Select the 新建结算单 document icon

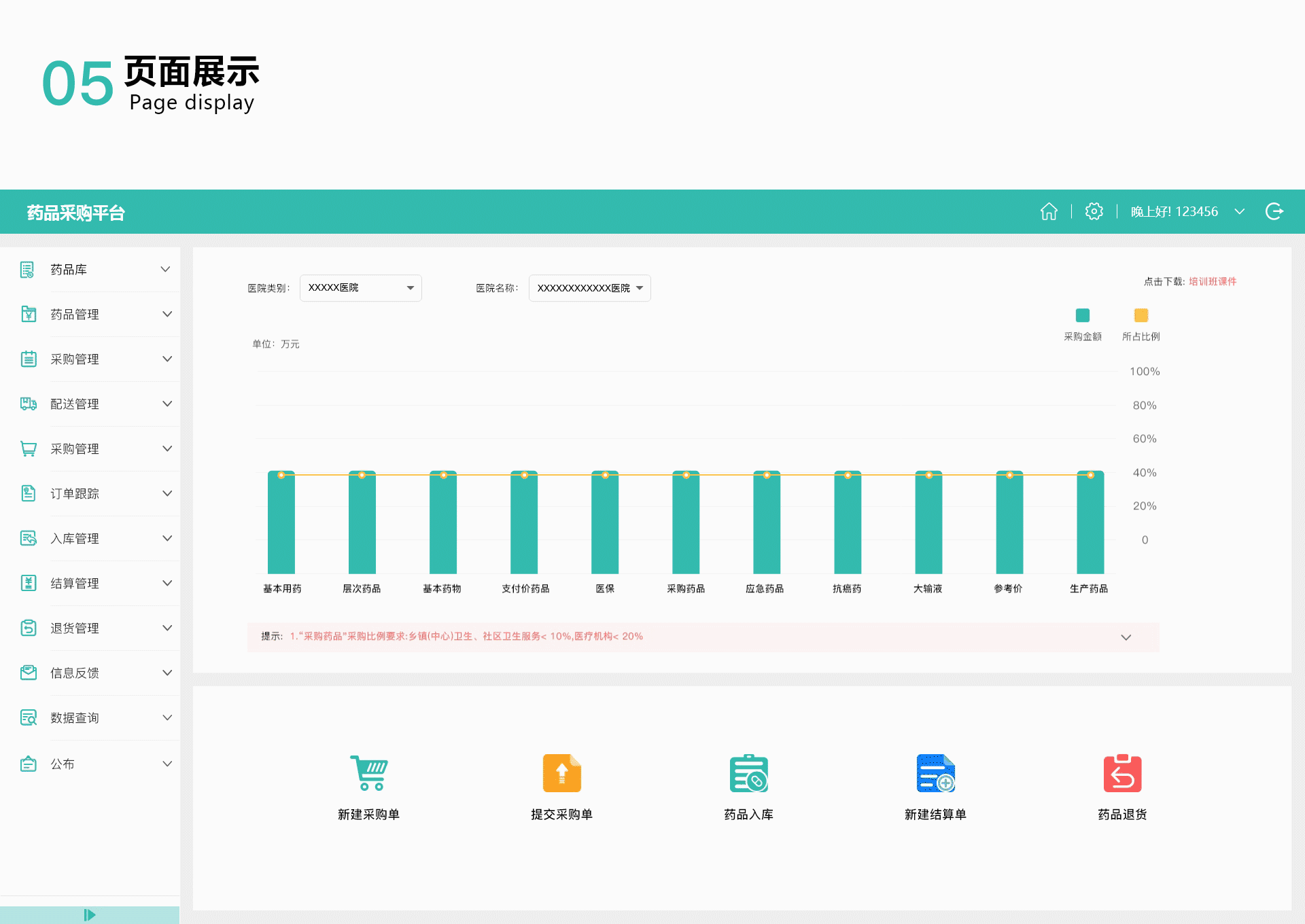click(935, 772)
